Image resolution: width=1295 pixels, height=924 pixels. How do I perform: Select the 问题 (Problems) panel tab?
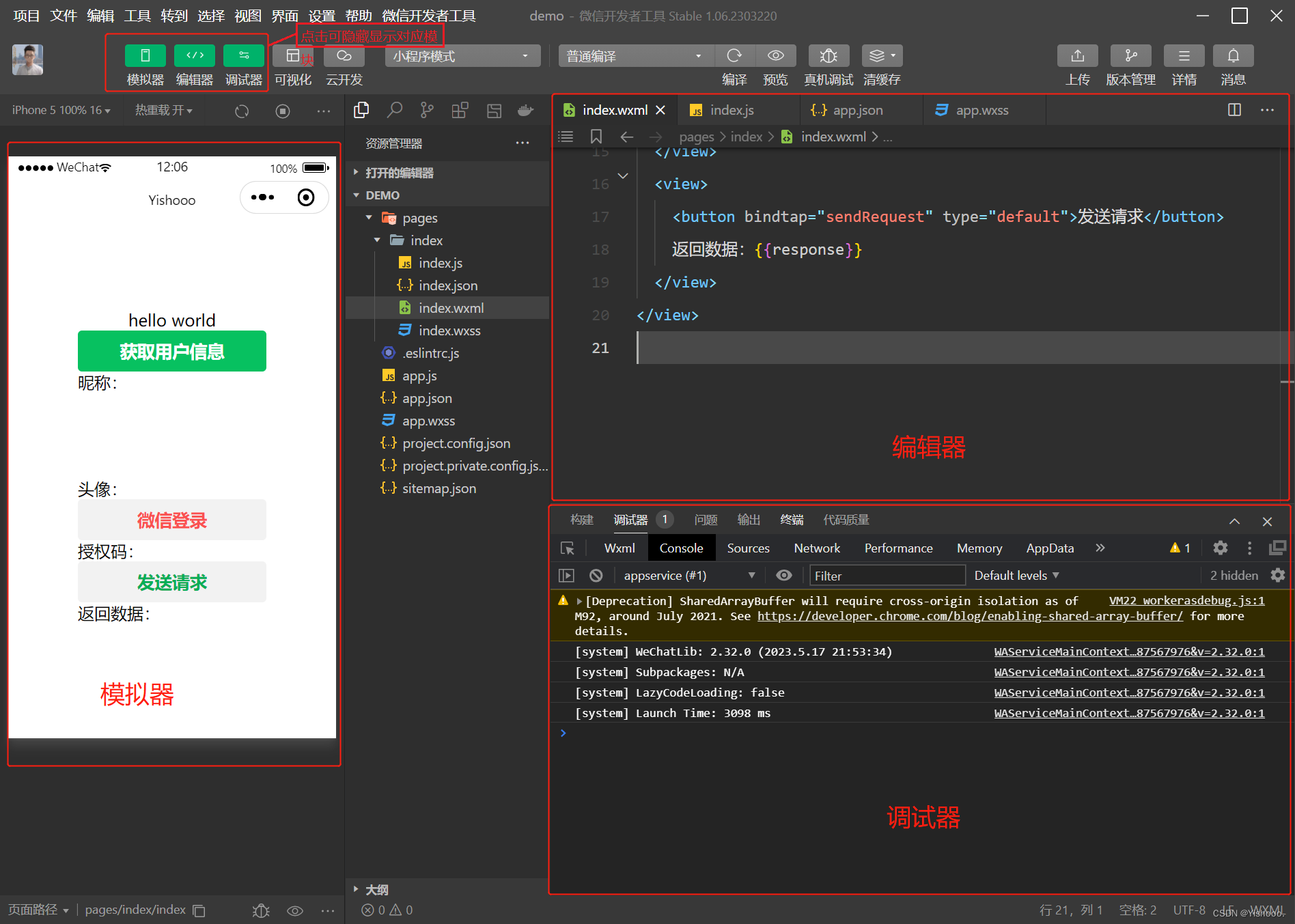pos(706,520)
